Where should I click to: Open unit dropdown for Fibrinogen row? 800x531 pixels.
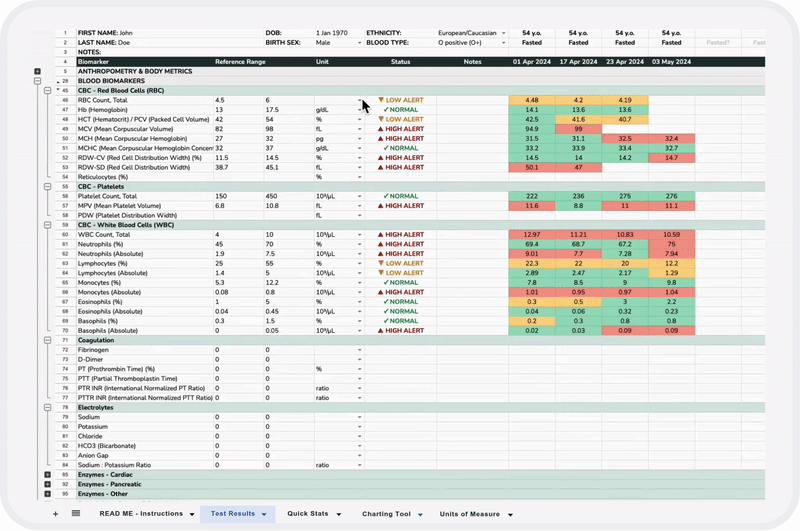[360, 350]
